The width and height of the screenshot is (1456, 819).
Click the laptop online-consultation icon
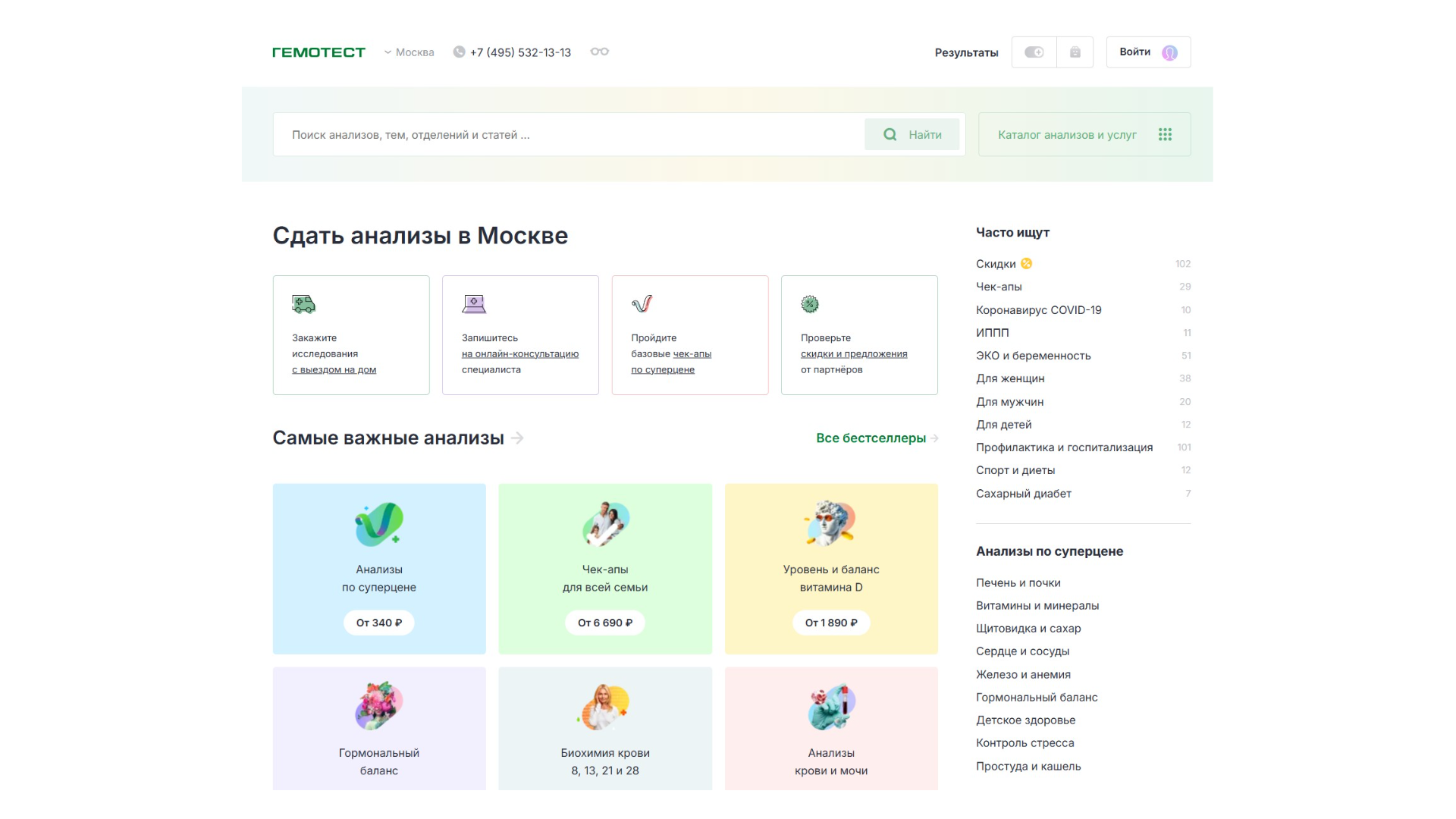[x=474, y=304]
